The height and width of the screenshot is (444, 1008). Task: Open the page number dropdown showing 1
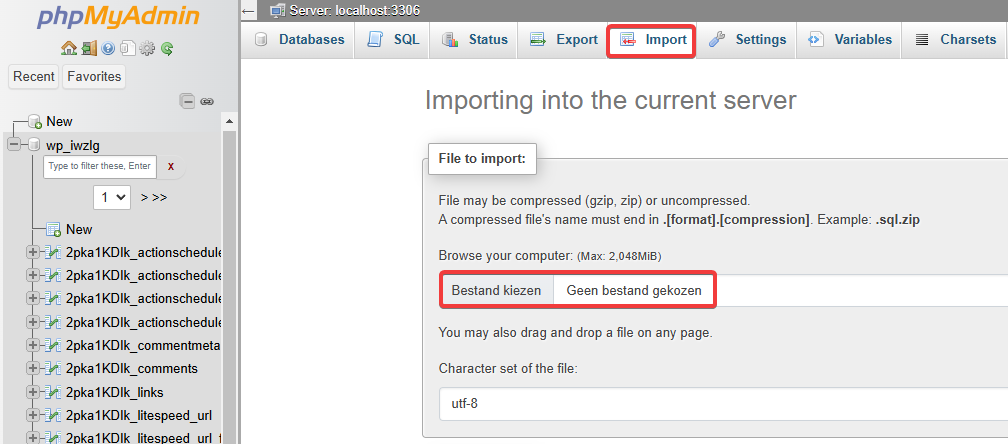tap(112, 197)
